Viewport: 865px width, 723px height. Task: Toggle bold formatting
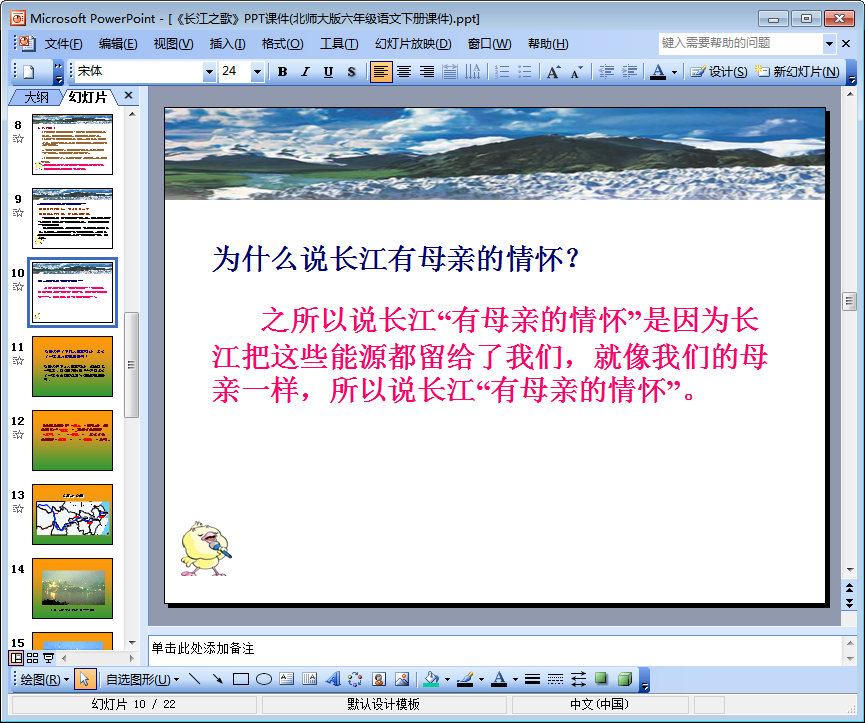(x=282, y=72)
